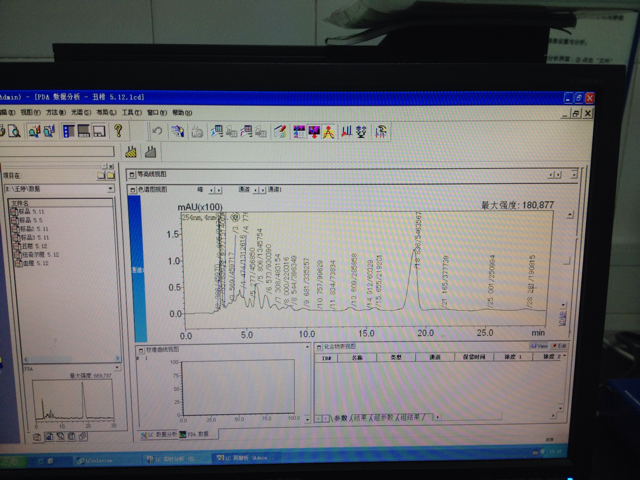The image size is (640, 480).
Task: Click the second data explorer icon beside it
Action: coord(49,131)
